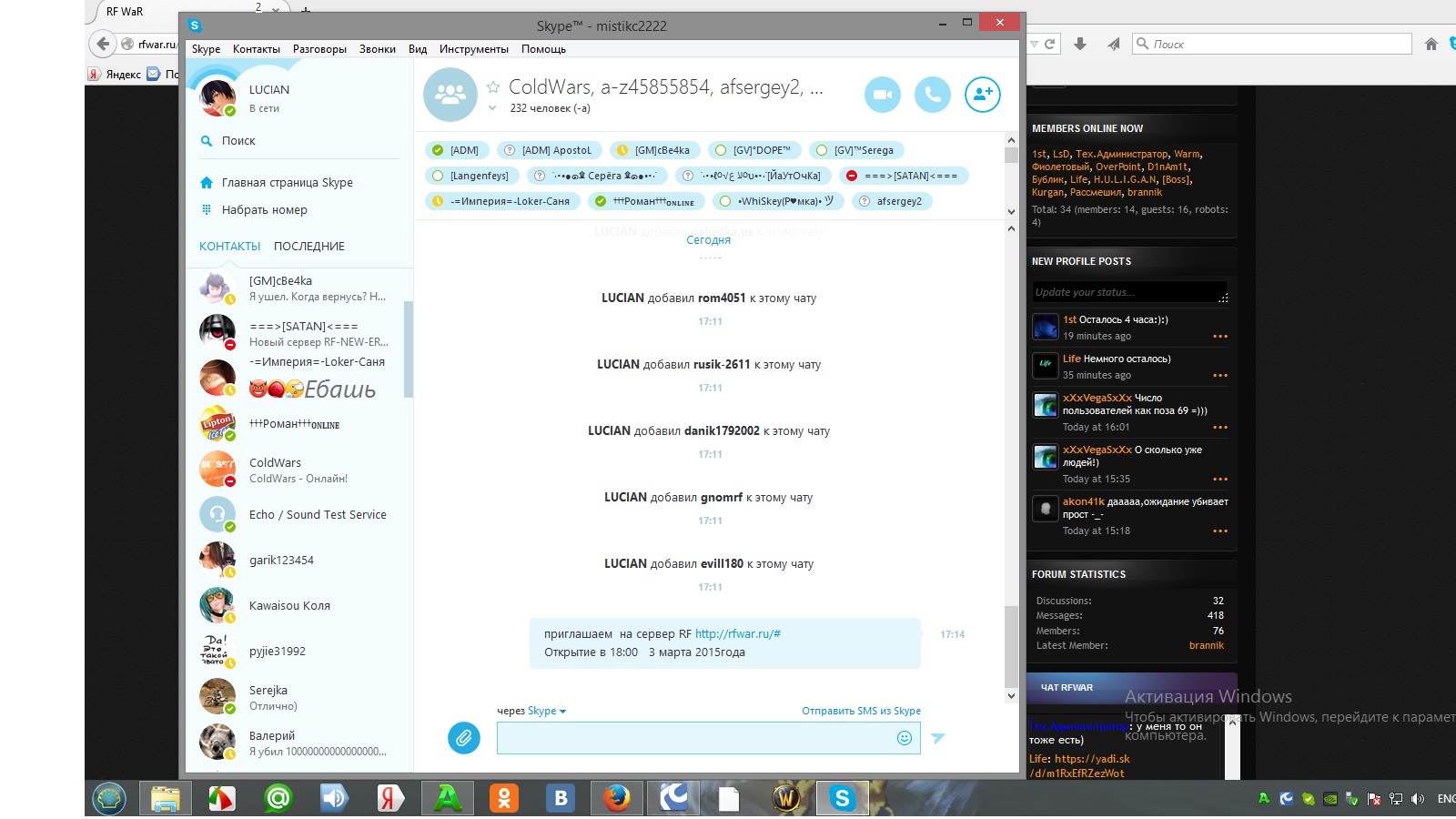Click the contact list scrollbar
Viewport: 1456px width, 819px height.
click(x=409, y=349)
